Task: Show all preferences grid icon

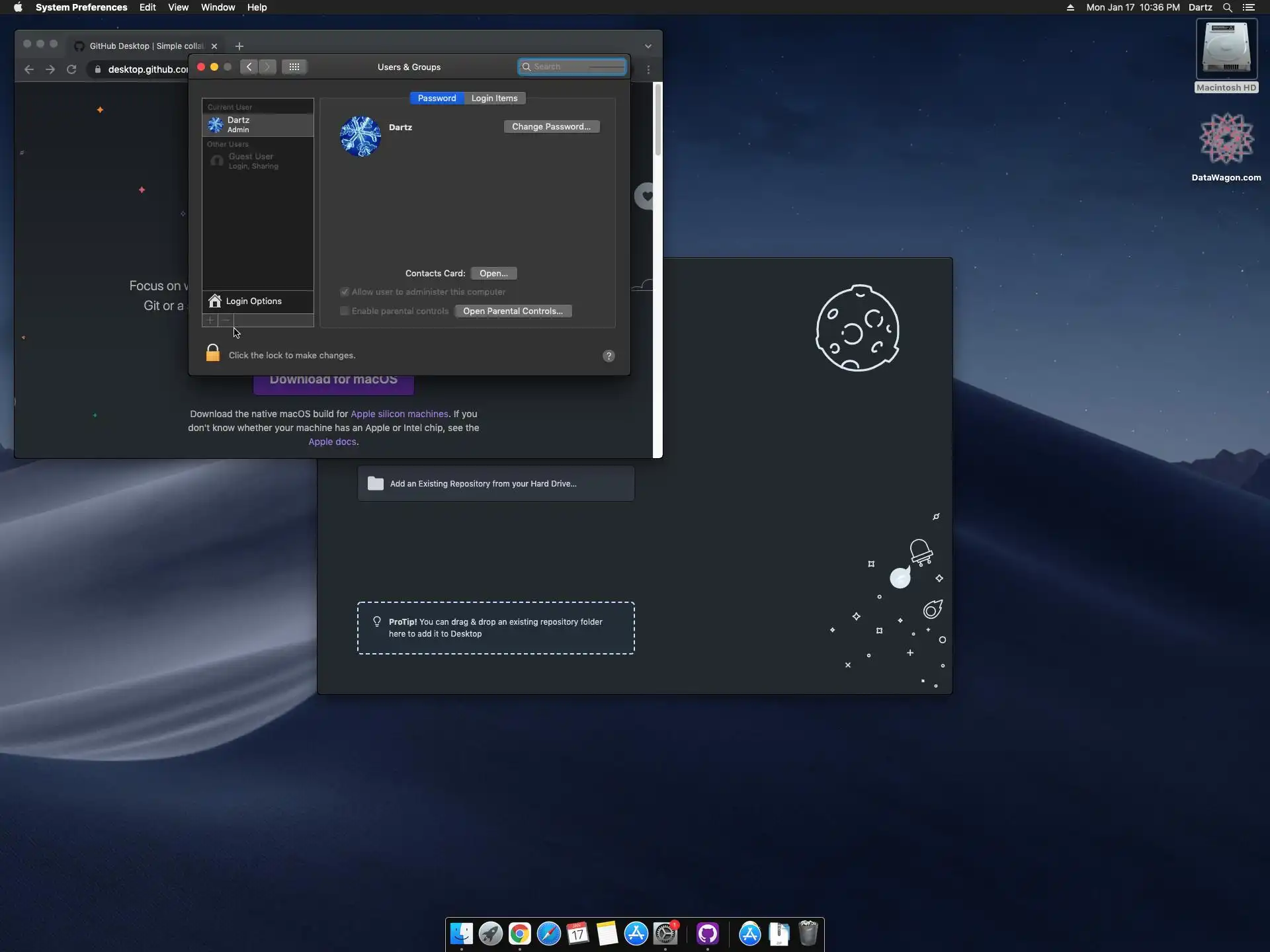Action: [294, 67]
